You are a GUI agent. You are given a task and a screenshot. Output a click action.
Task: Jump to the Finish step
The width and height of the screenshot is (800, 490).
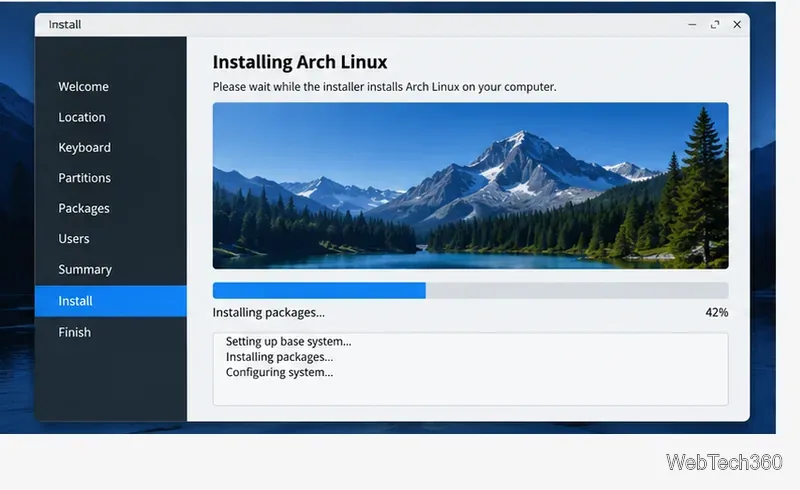(x=74, y=332)
